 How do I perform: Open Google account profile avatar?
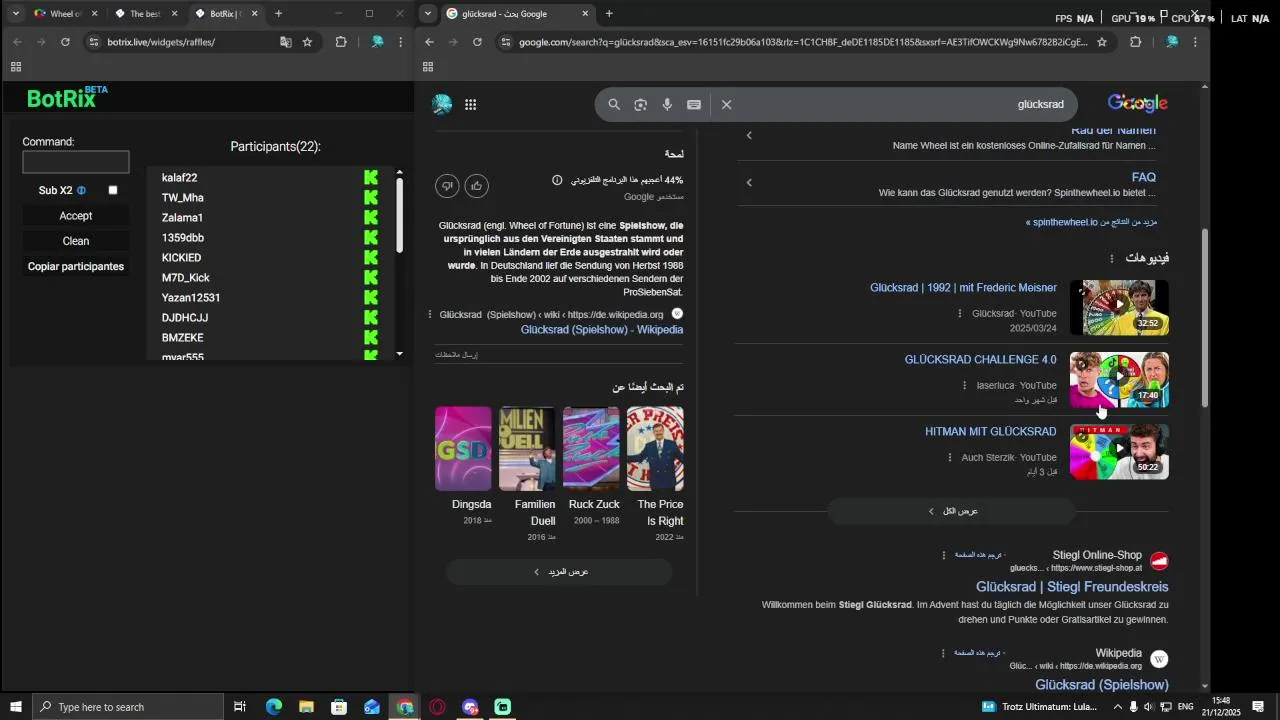(x=442, y=105)
